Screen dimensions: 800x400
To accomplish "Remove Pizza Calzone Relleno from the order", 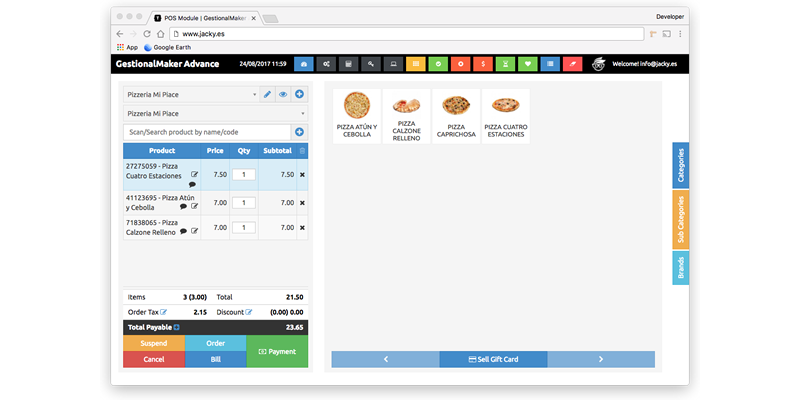I will click(x=302, y=228).
